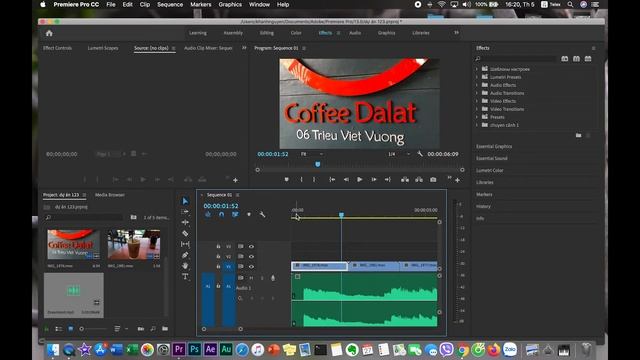This screenshot has width=640, height=360.
Task: Toggle A1 track lock
Action: pyautogui.click(x=218, y=286)
